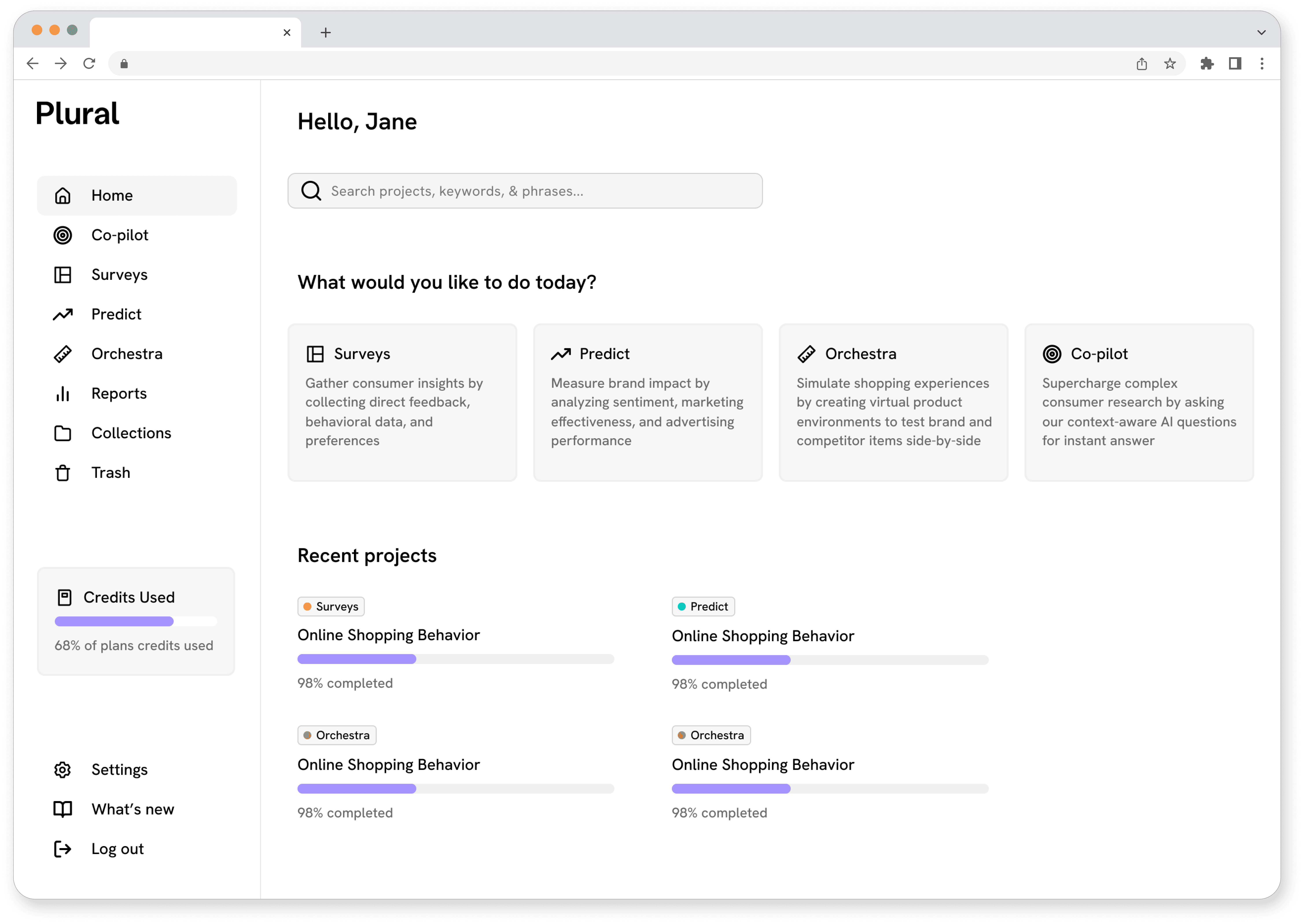Click the Log out arrow icon
This screenshot has width=1303, height=924.
[63, 849]
